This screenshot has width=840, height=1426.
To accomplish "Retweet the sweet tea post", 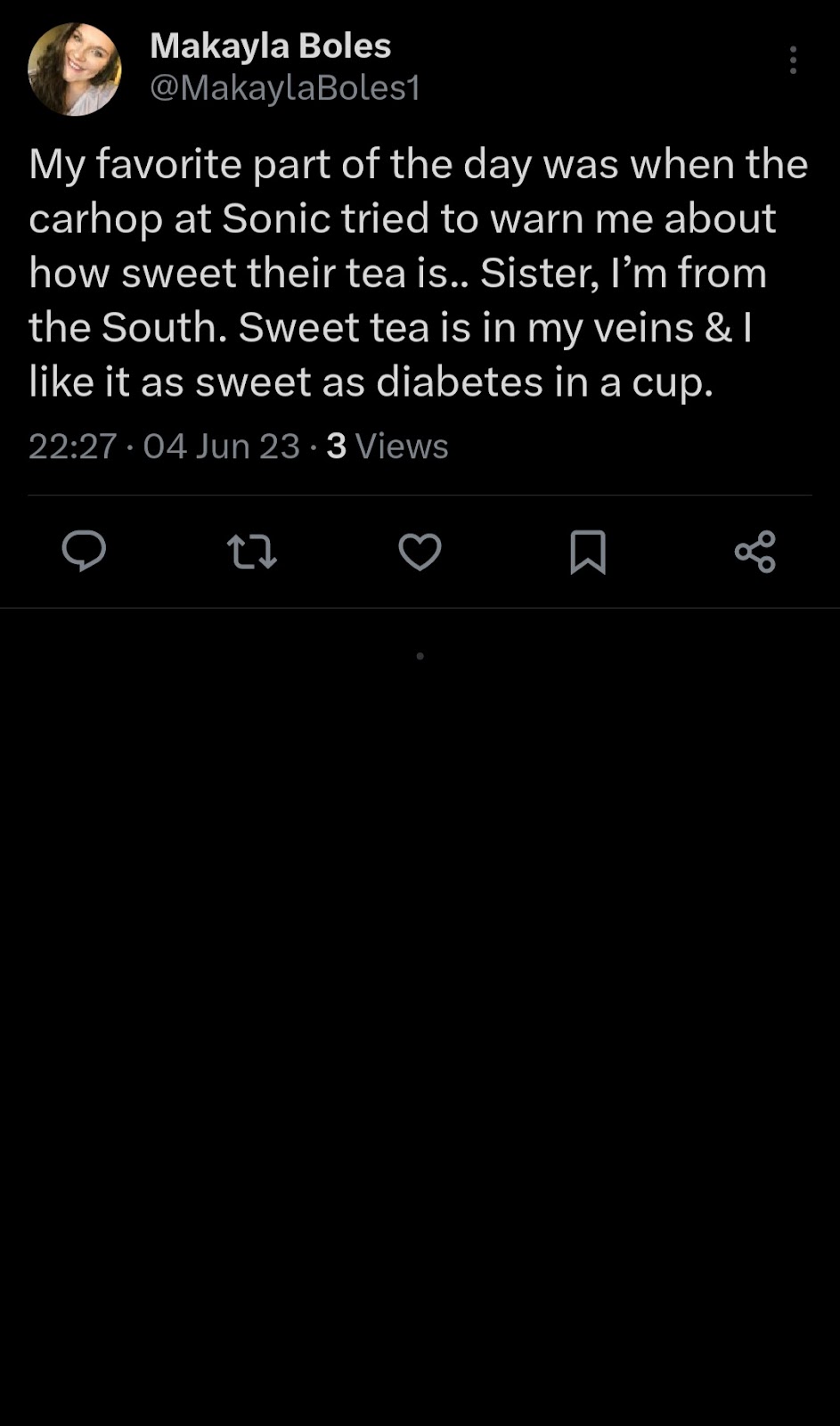I will pyautogui.click(x=252, y=551).
